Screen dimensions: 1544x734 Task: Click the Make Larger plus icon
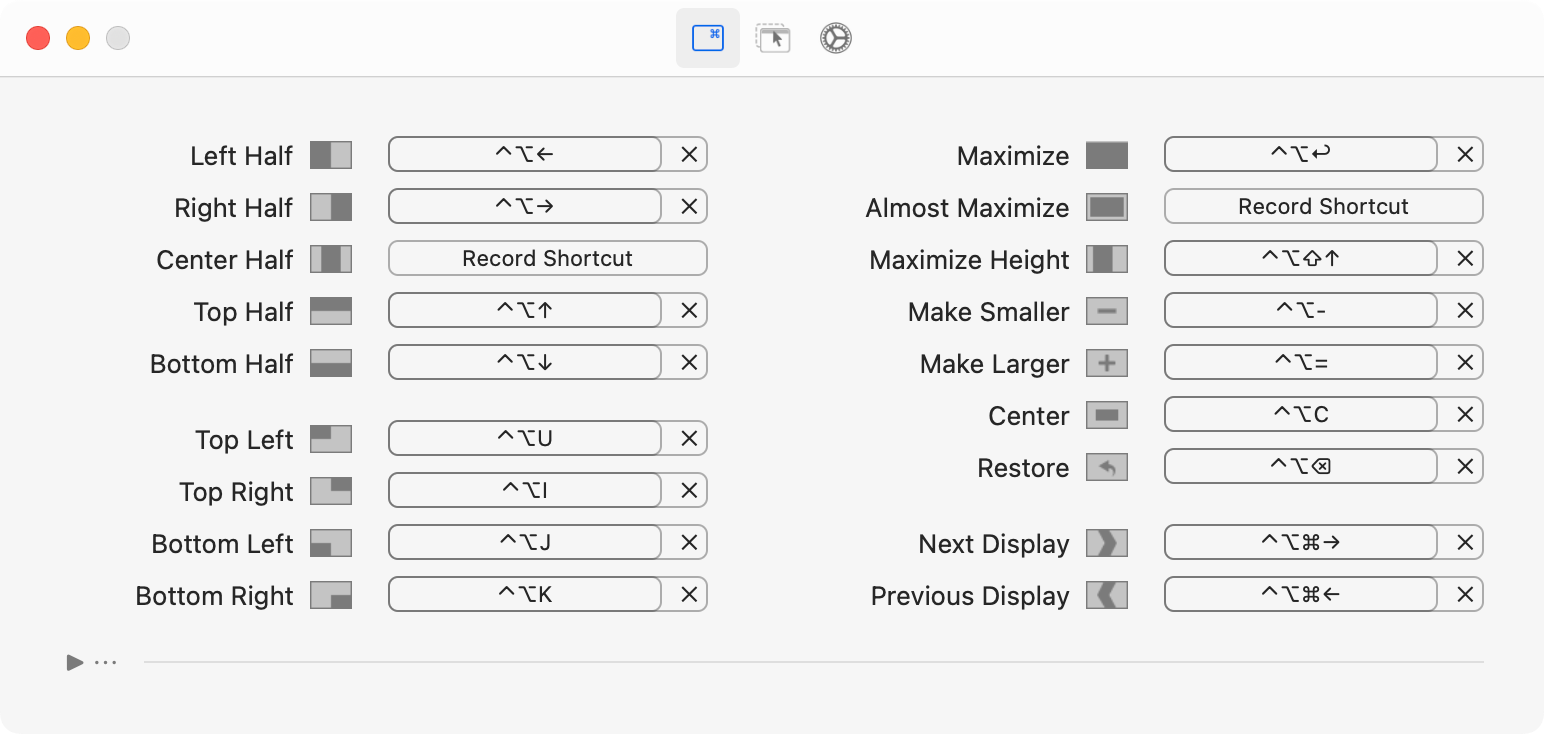coord(1107,363)
